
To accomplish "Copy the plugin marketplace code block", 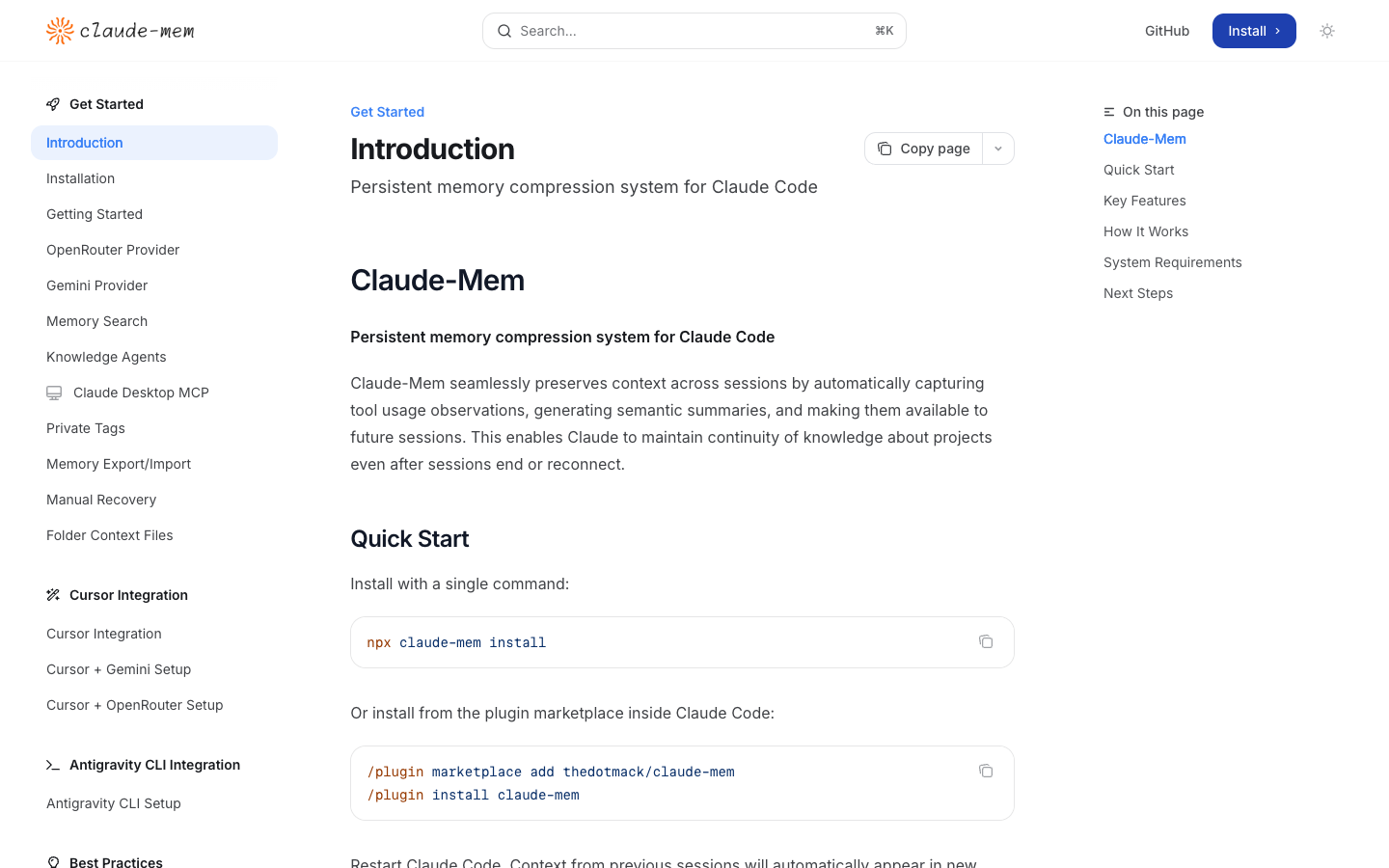I will pyautogui.click(x=986, y=771).
